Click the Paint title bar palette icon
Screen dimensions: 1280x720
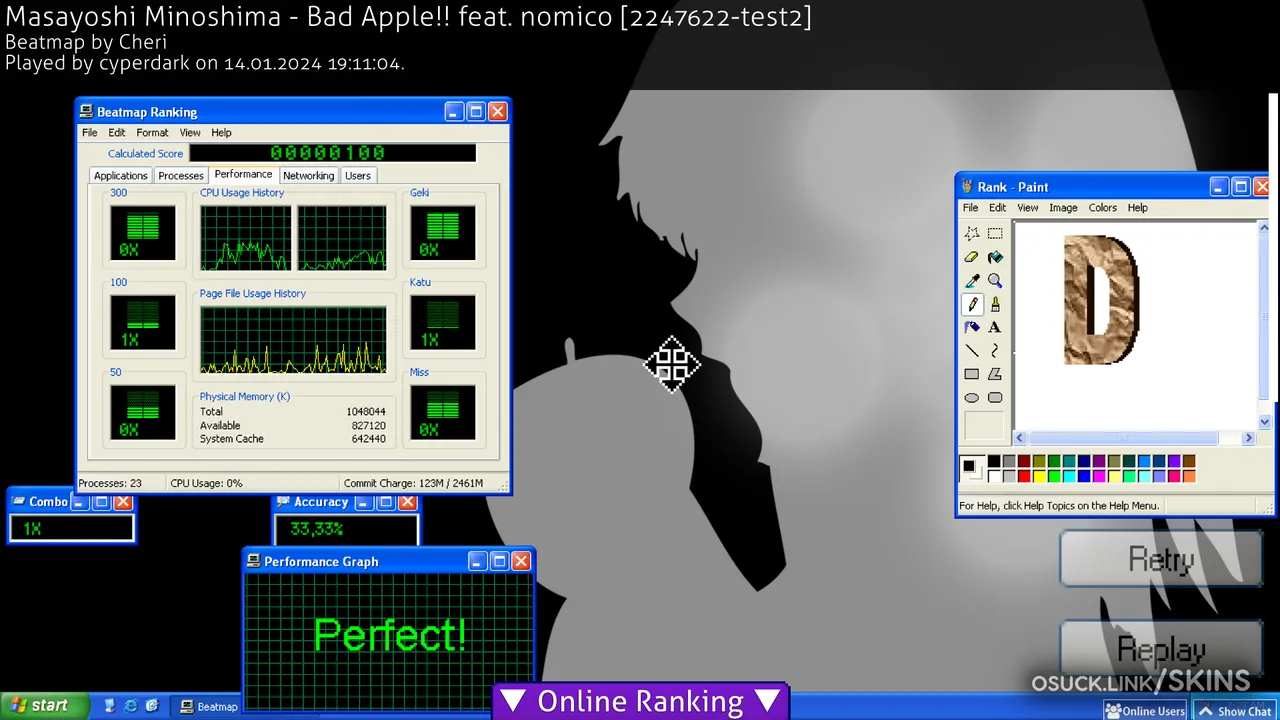(967, 187)
